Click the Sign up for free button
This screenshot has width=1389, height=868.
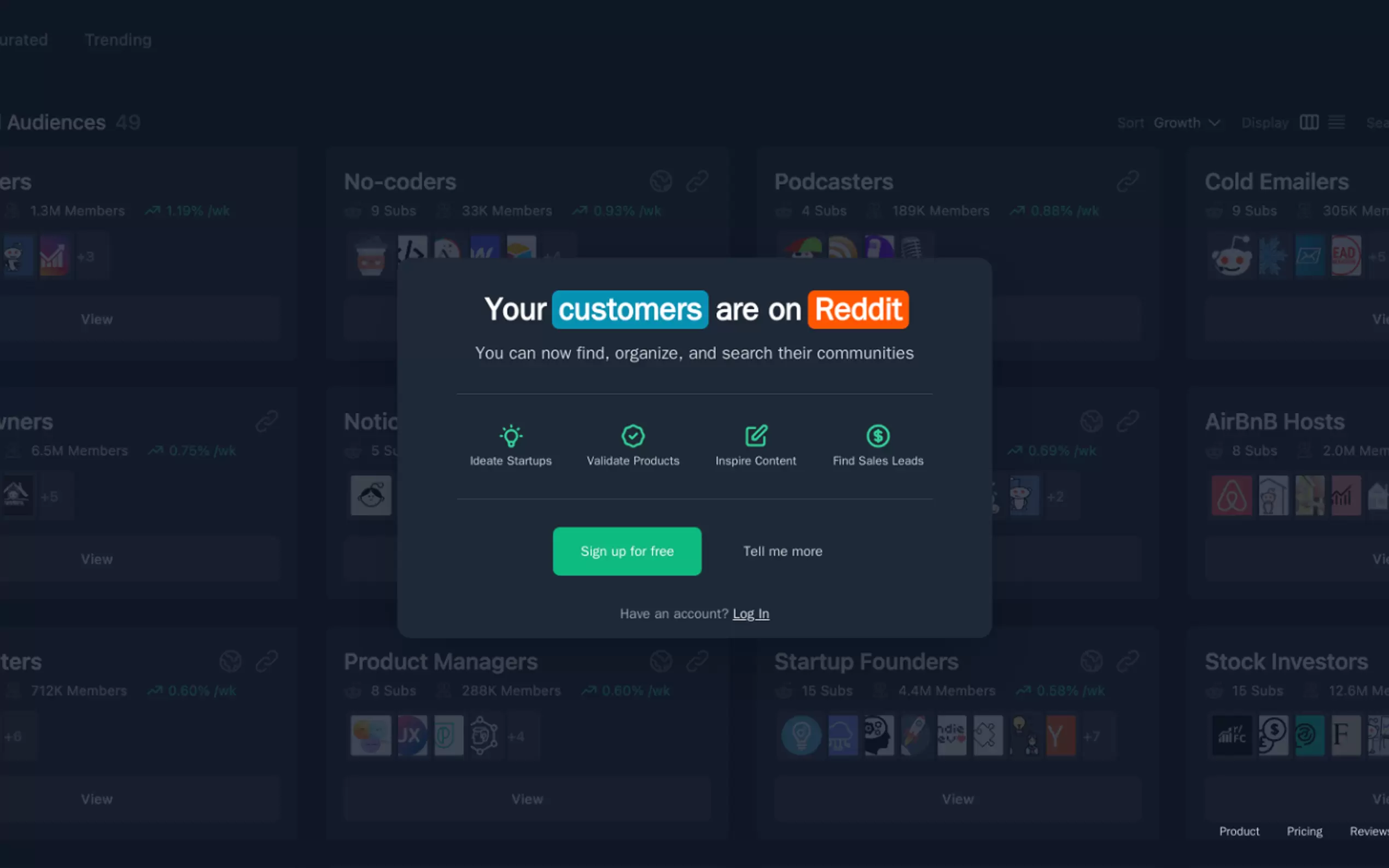[x=627, y=551]
